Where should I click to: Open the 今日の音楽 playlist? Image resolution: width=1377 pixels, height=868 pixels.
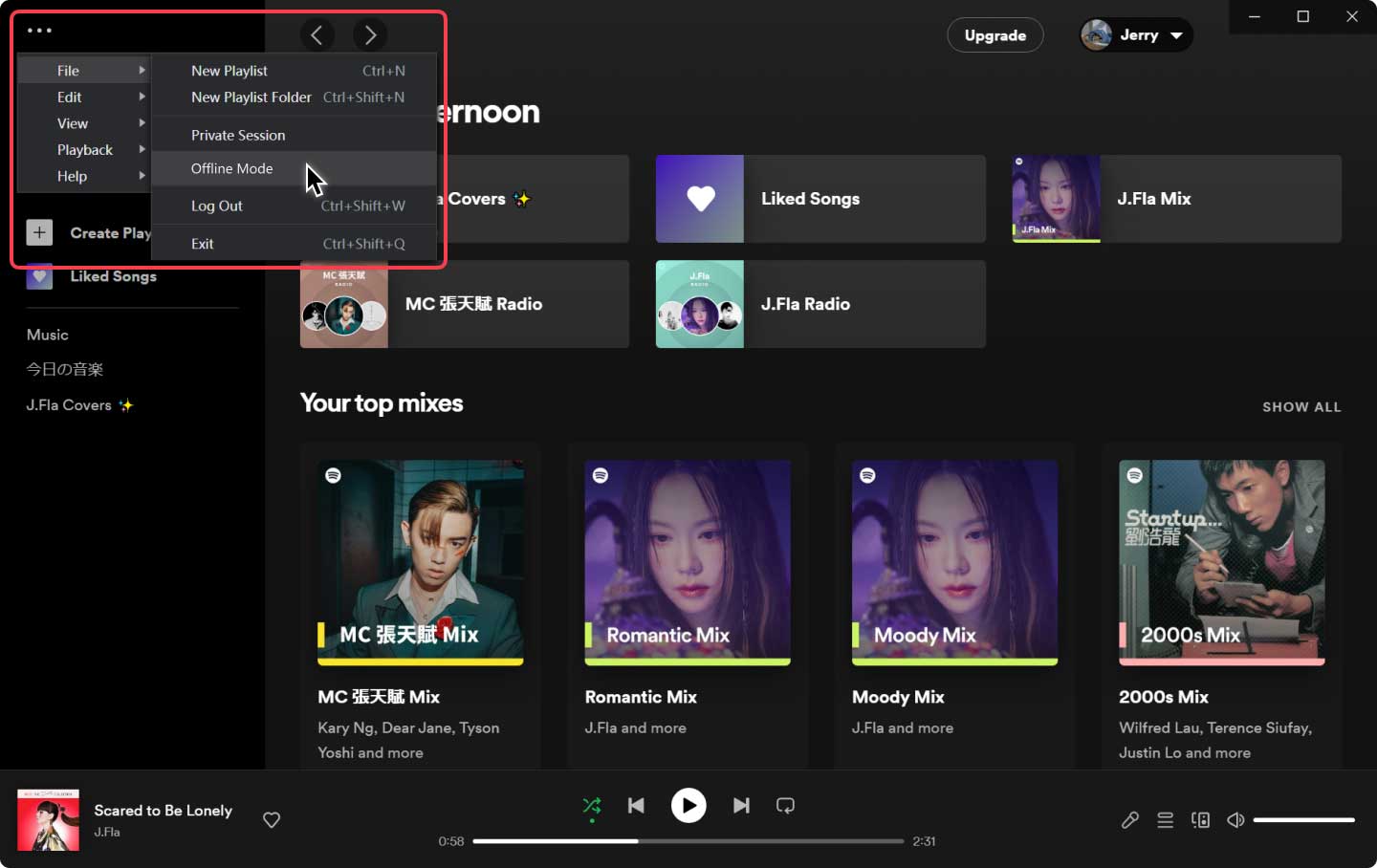pyautogui.click(x=65, y=369)
